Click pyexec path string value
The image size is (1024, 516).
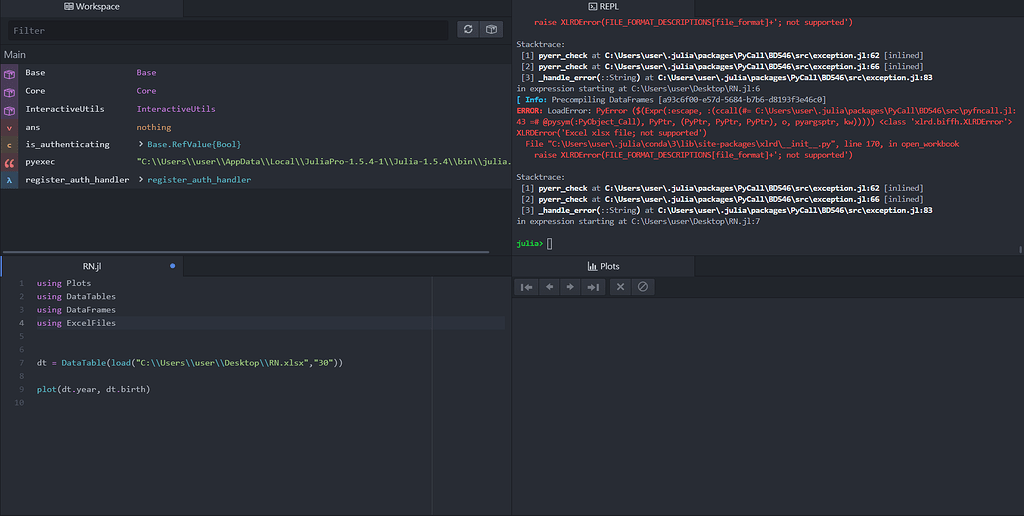click(323, 161)
